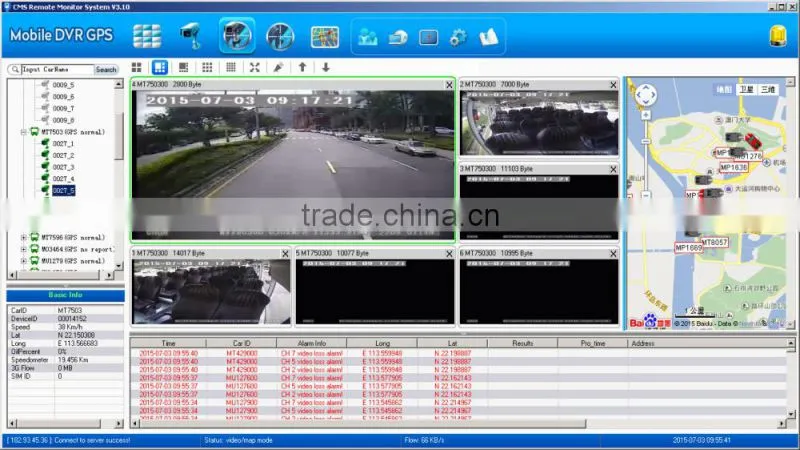Click the yellow alarm beacon icon
This screenshot has width=800, height=450.
tap(778, 36)
